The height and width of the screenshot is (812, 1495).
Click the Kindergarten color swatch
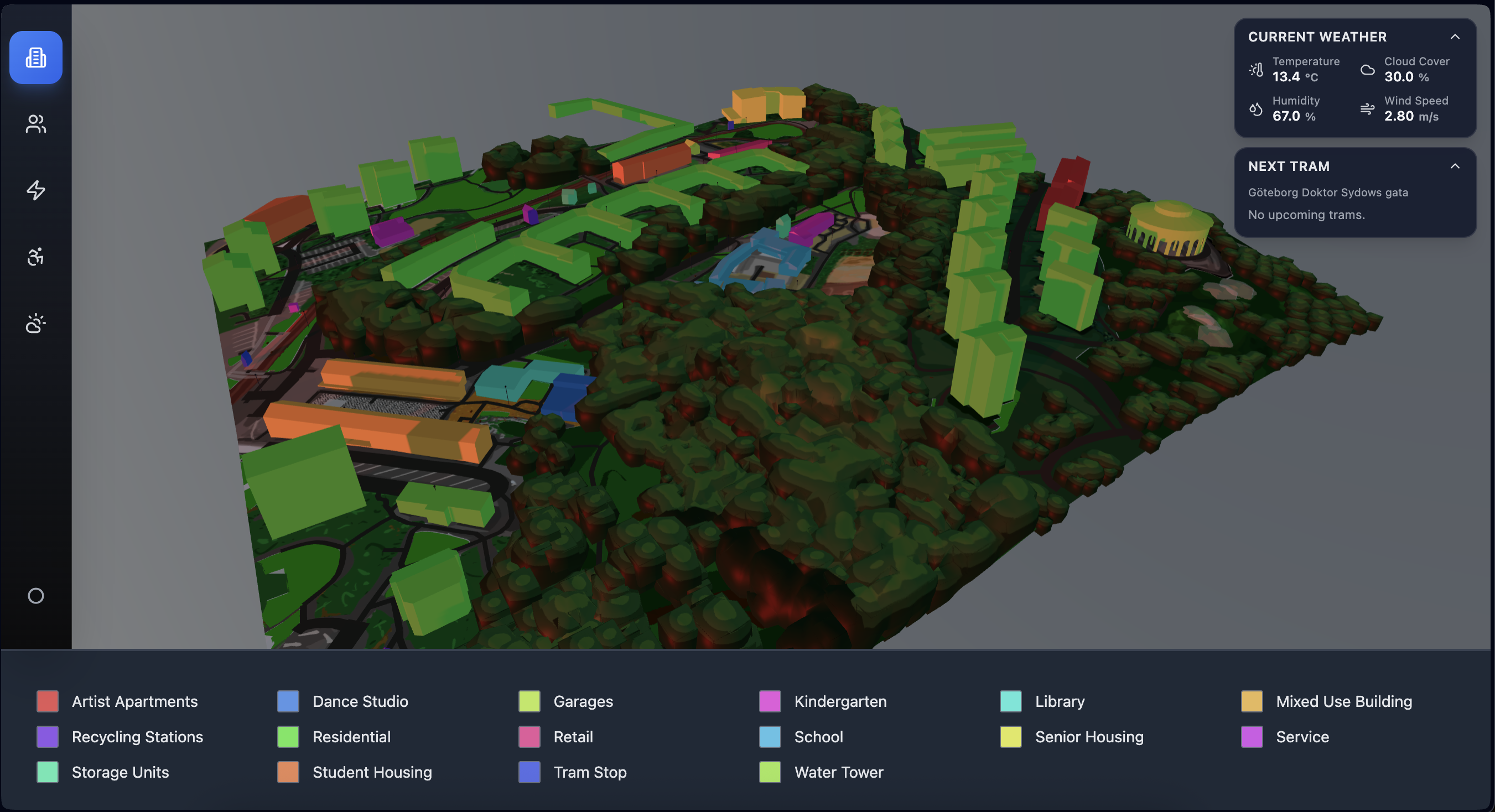click(x=770, y=701)
